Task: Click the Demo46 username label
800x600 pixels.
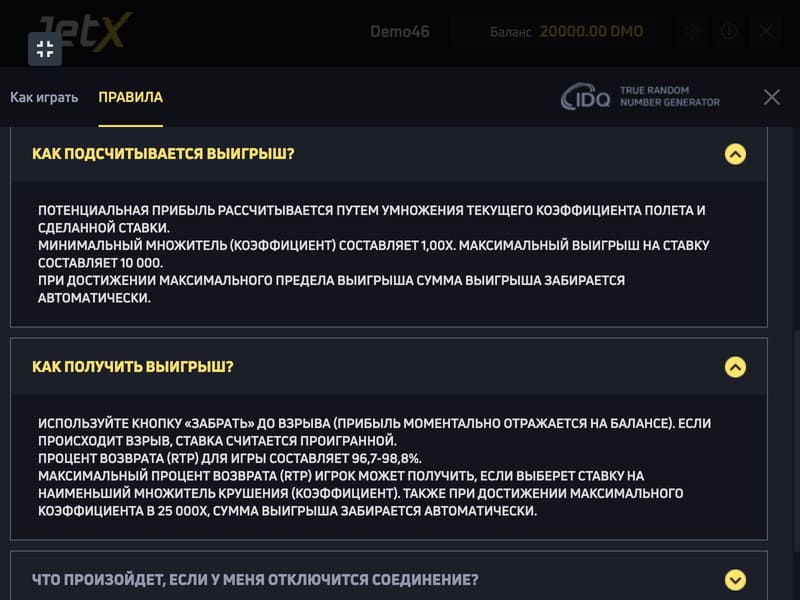Action: (400, 32)
